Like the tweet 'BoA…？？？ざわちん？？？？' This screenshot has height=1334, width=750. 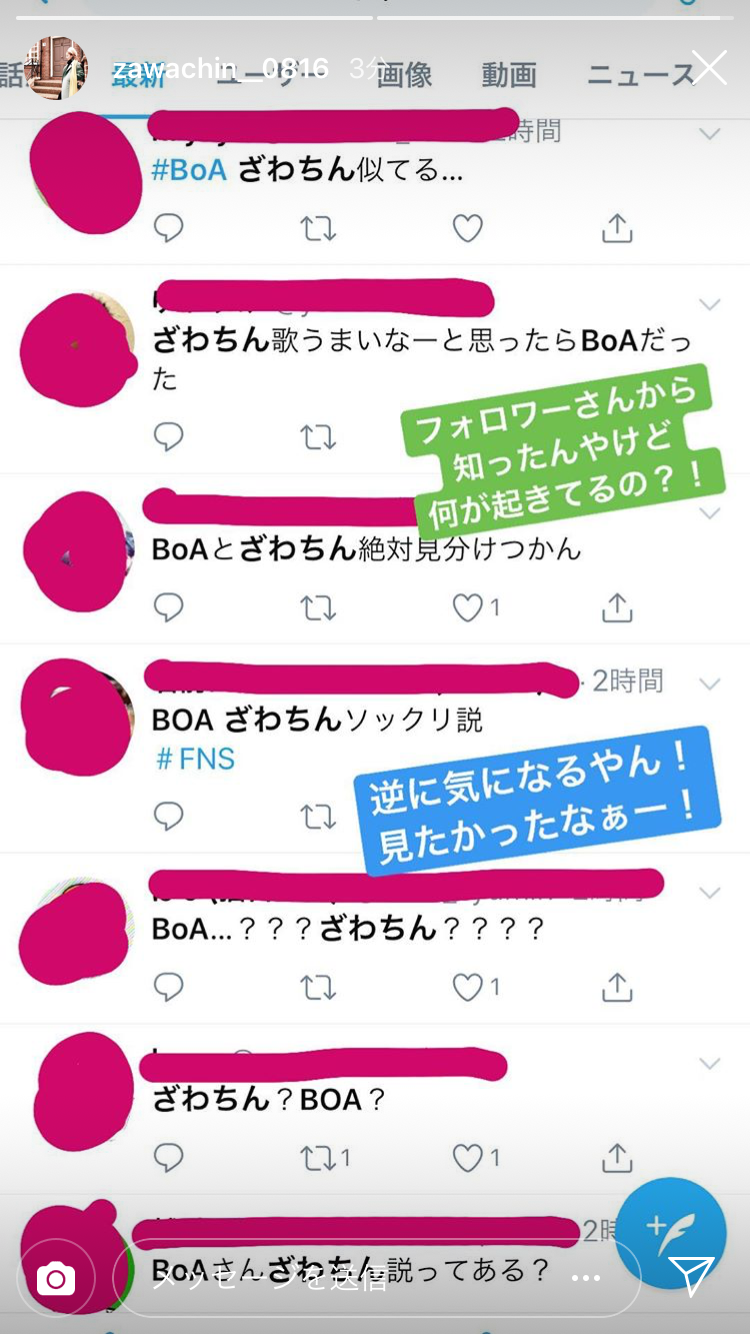coord(468,987)
